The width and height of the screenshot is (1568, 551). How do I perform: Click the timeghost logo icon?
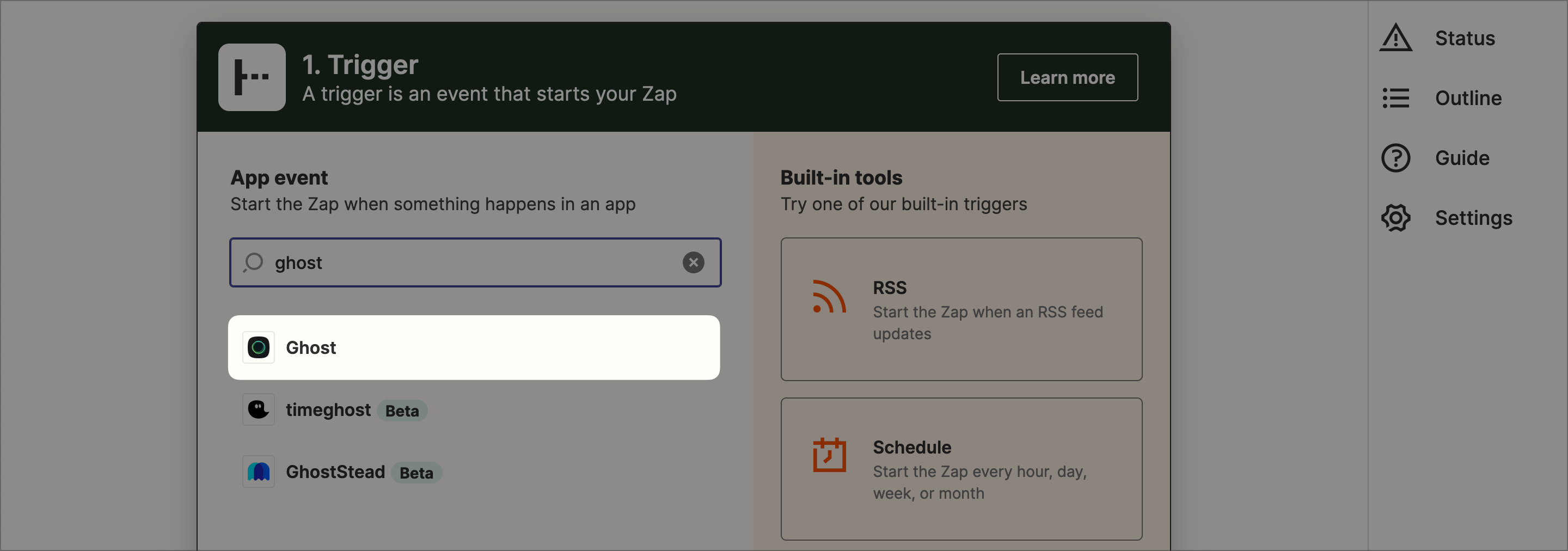259,410
